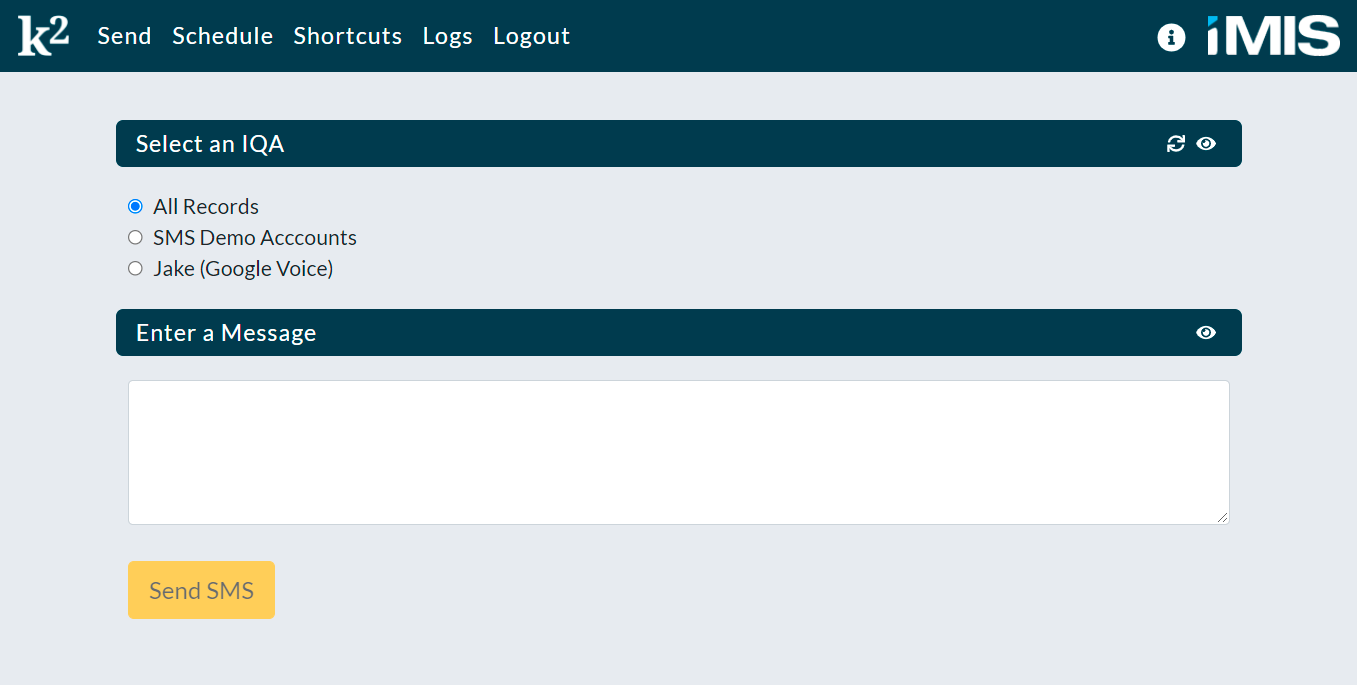
Task: Open the Send menu item
Action: (x=124, y=36)
